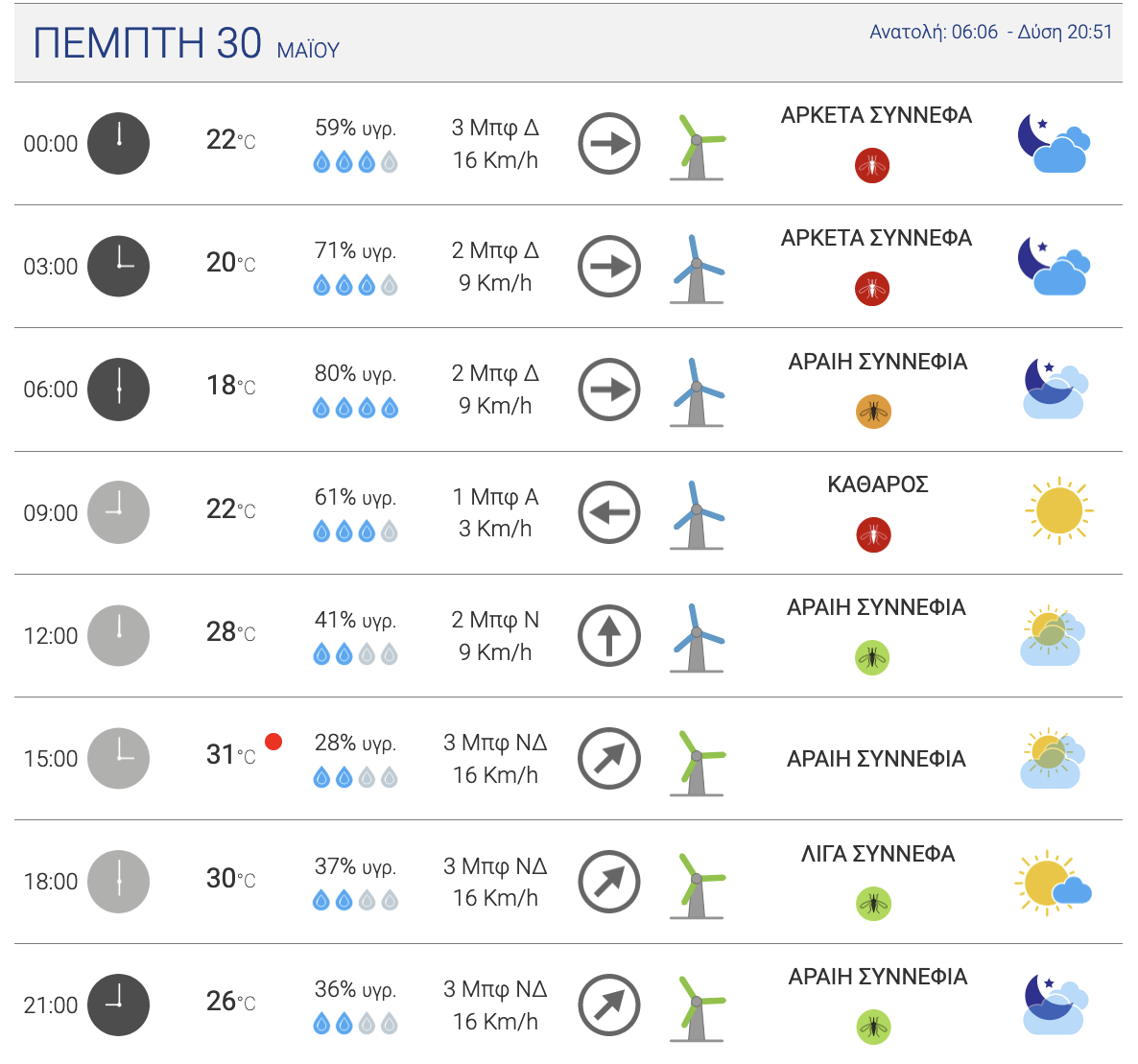Click the moon cloud icon at 21:00
The width and height of the screenshot is (1138, 1064).
pyautogui.click(x=1054, y=1005)
